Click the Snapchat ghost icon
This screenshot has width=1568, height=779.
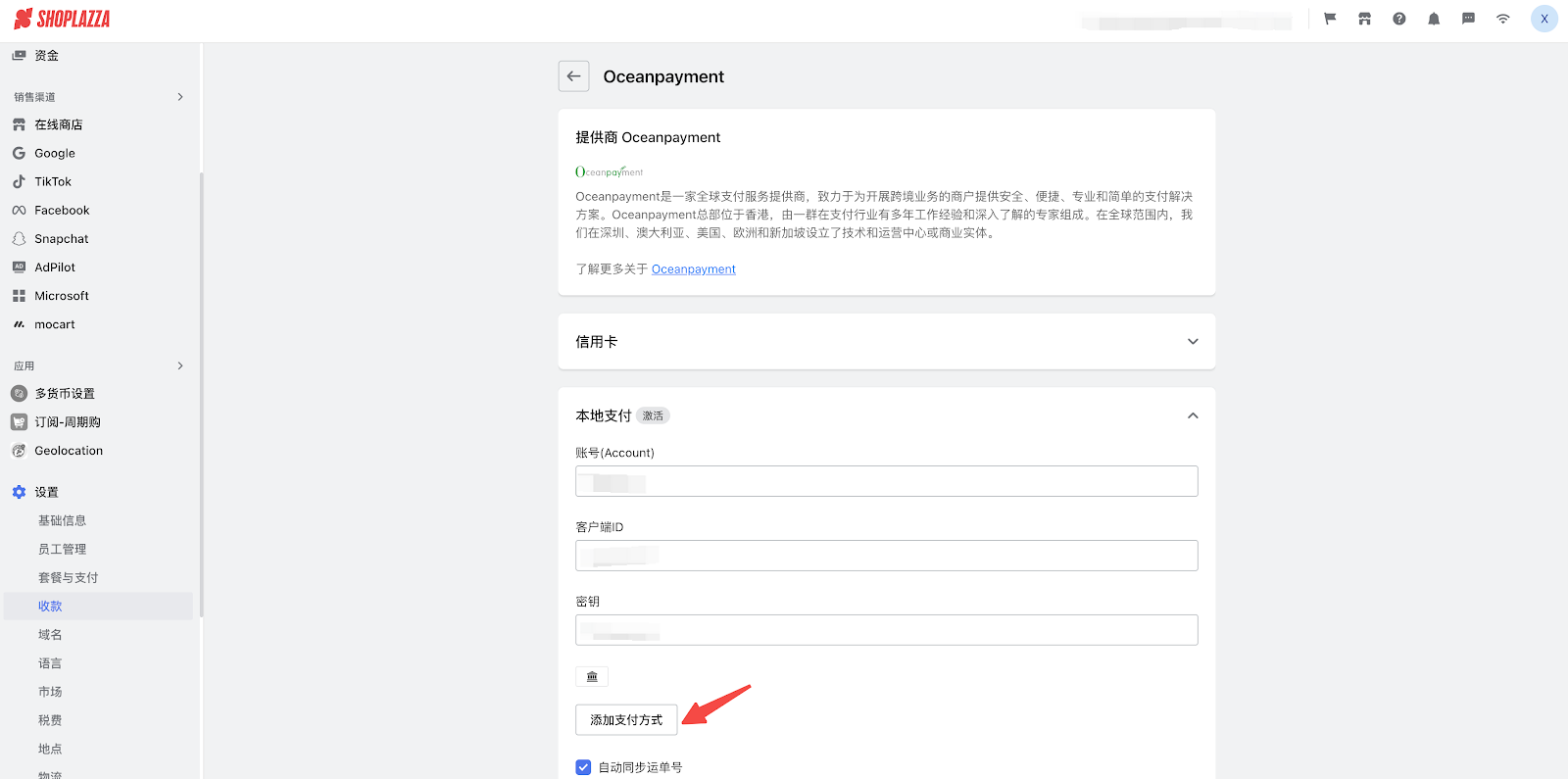[x=19, y=238]
